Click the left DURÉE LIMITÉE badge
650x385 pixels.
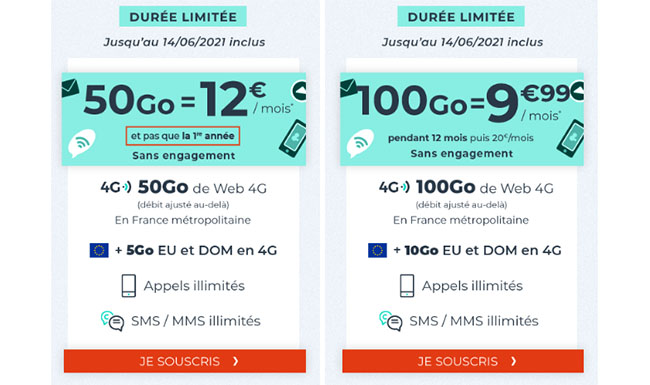pyautogui.click(x=183, y=17)
